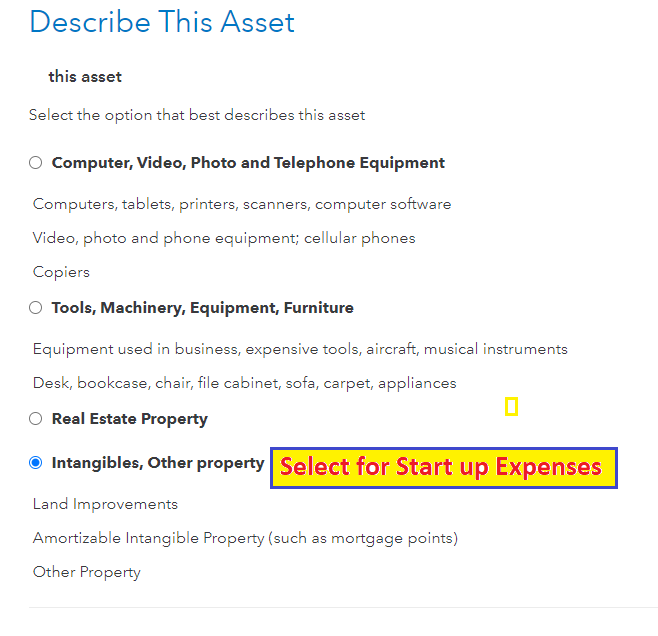Viewport: 658px width, 636px height.
Task: Click the 'Video, photo and phone equipment' line
Action: pos(224,238)
